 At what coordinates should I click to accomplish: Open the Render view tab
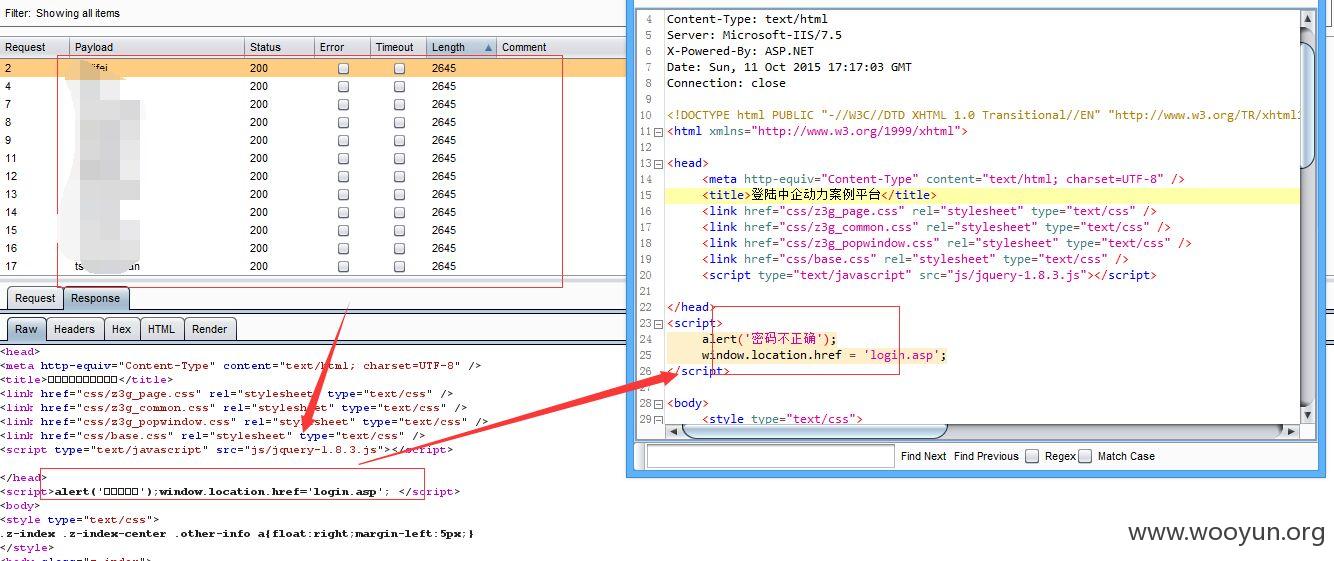click(x=209, y=329)
